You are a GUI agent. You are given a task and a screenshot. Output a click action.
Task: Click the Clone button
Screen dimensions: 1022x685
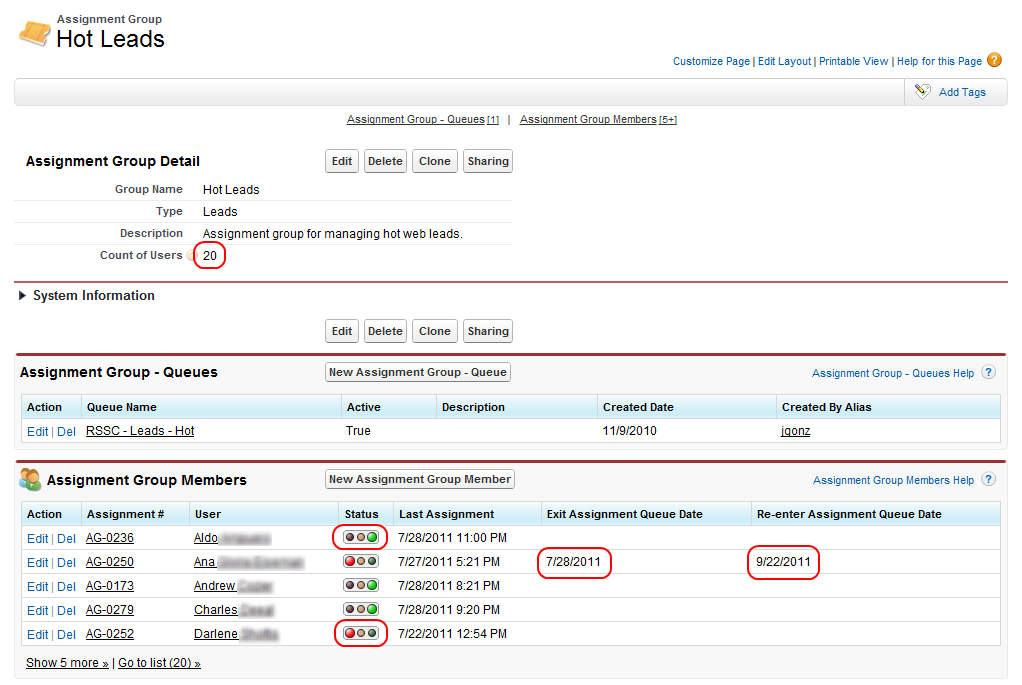(x=434, y=160)
